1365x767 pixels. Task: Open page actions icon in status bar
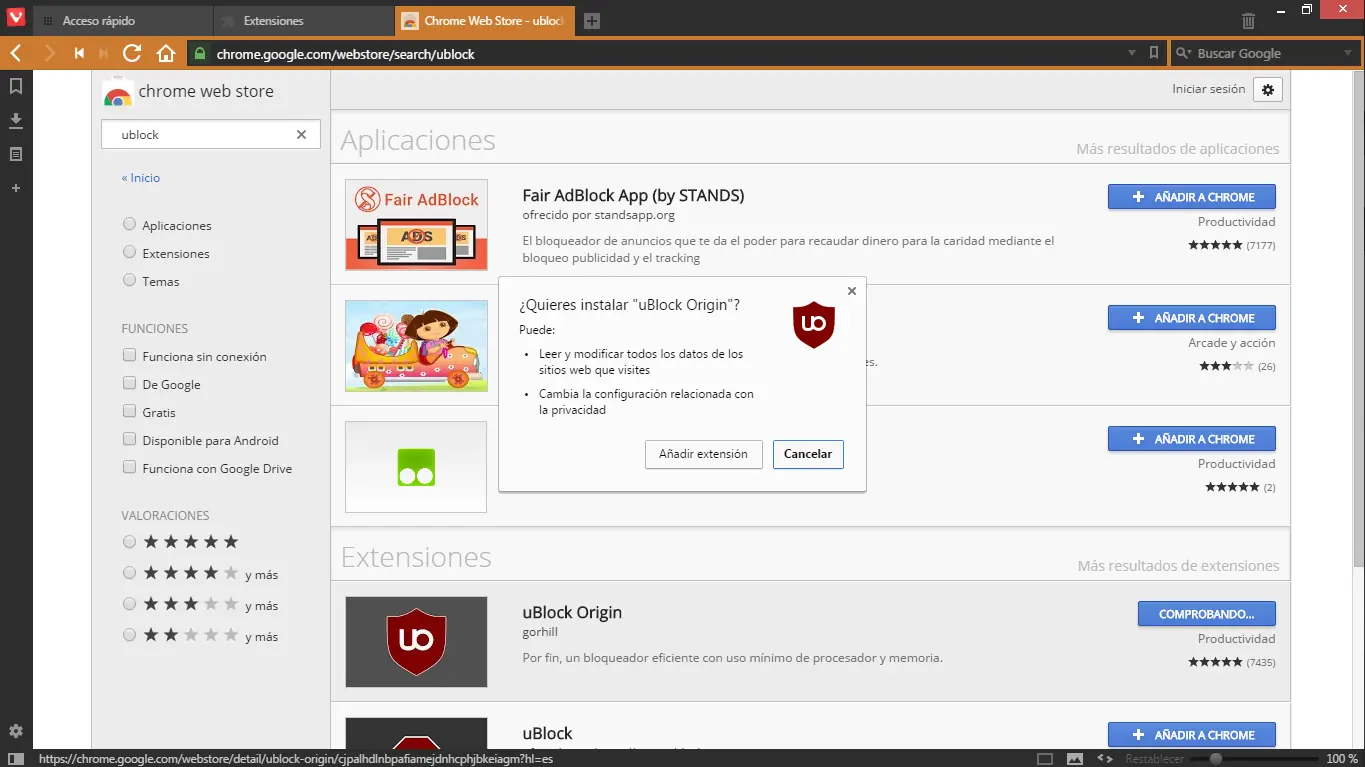[x=1105, y=759]
